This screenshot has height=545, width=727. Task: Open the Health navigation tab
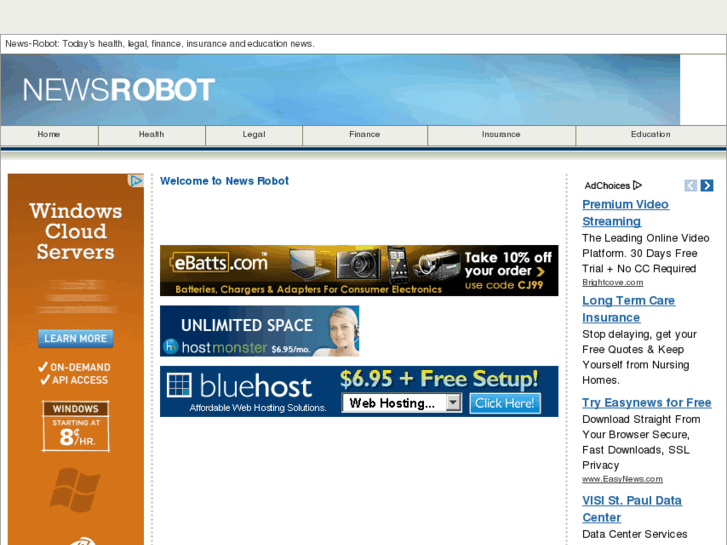[152, 135]
